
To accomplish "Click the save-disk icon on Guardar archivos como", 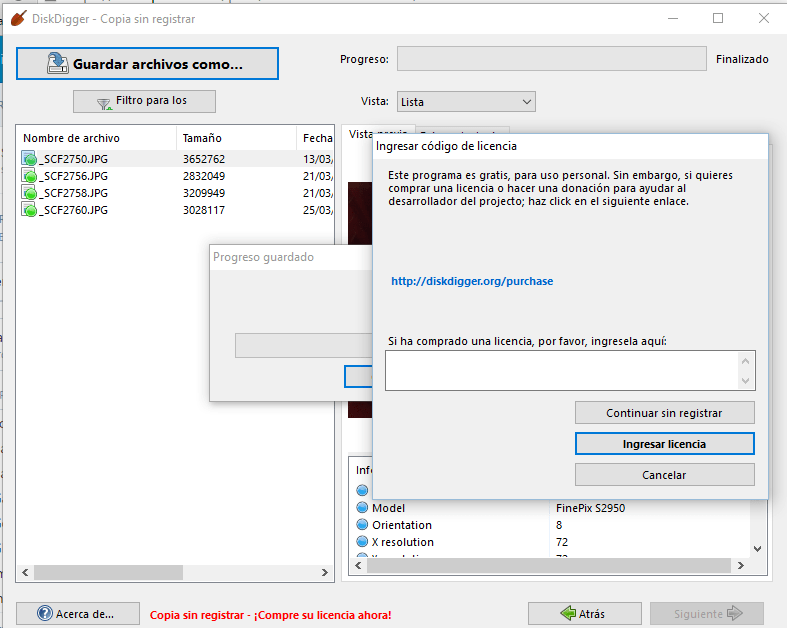I will click(x=57, y=64).
